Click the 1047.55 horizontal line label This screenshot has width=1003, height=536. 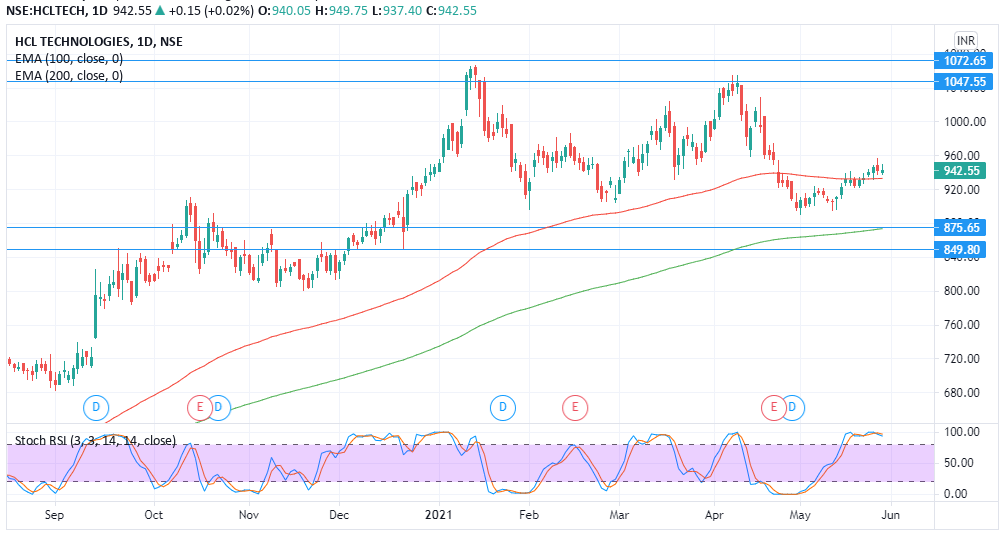coord(964,82)
